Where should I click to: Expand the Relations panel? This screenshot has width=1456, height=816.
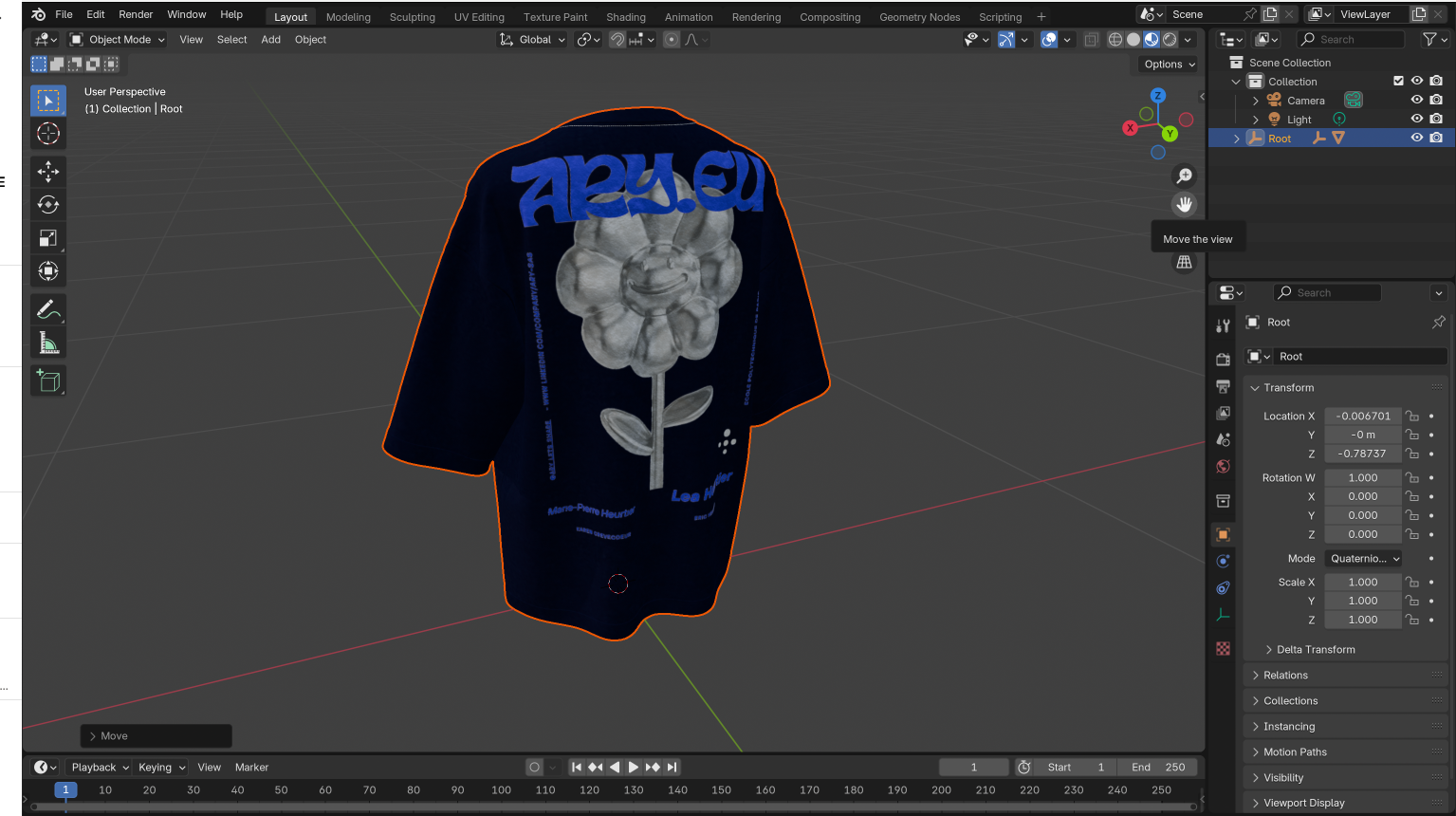pos(1285,675)
